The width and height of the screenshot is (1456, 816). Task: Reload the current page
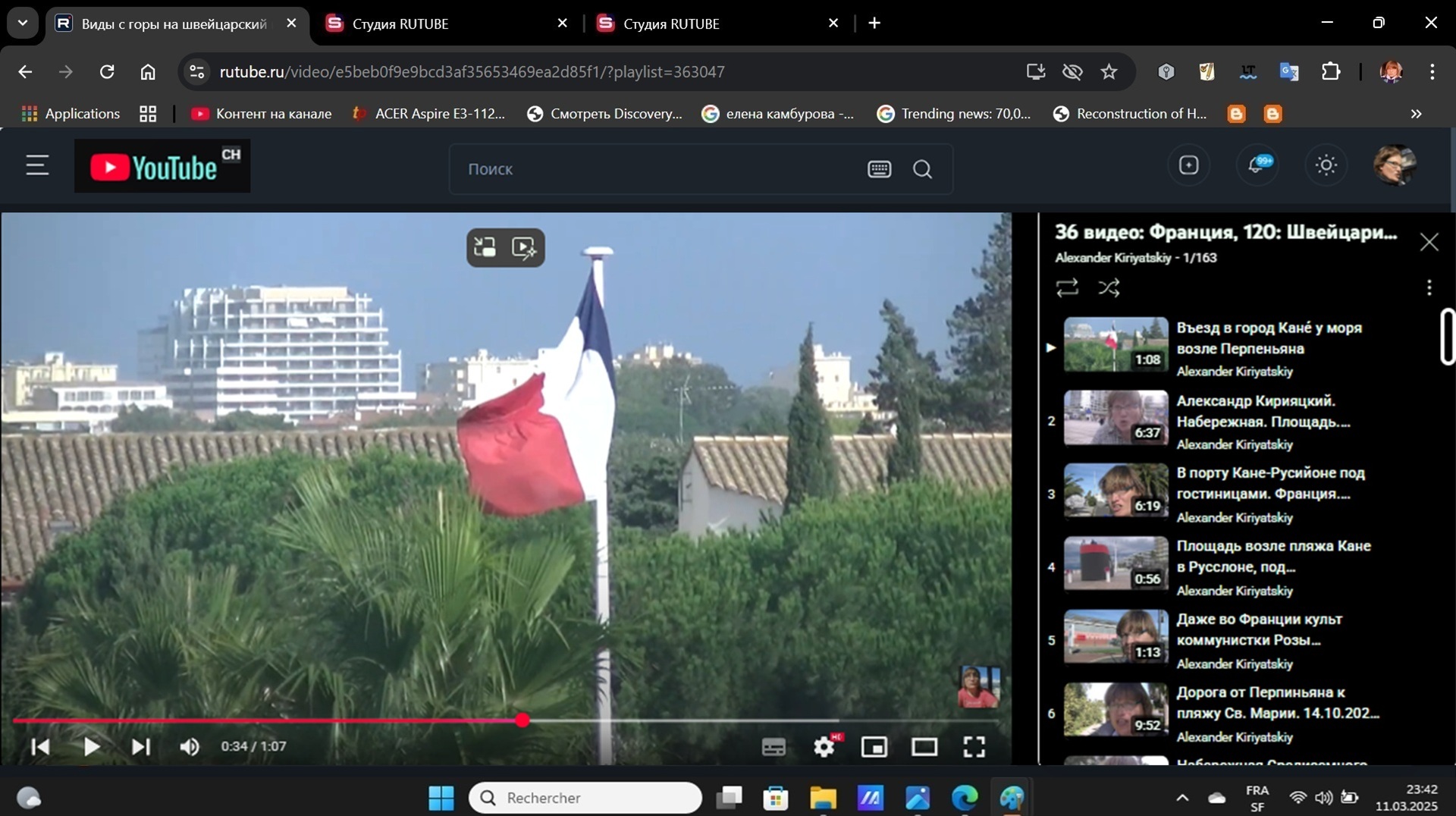click(107, 72)
